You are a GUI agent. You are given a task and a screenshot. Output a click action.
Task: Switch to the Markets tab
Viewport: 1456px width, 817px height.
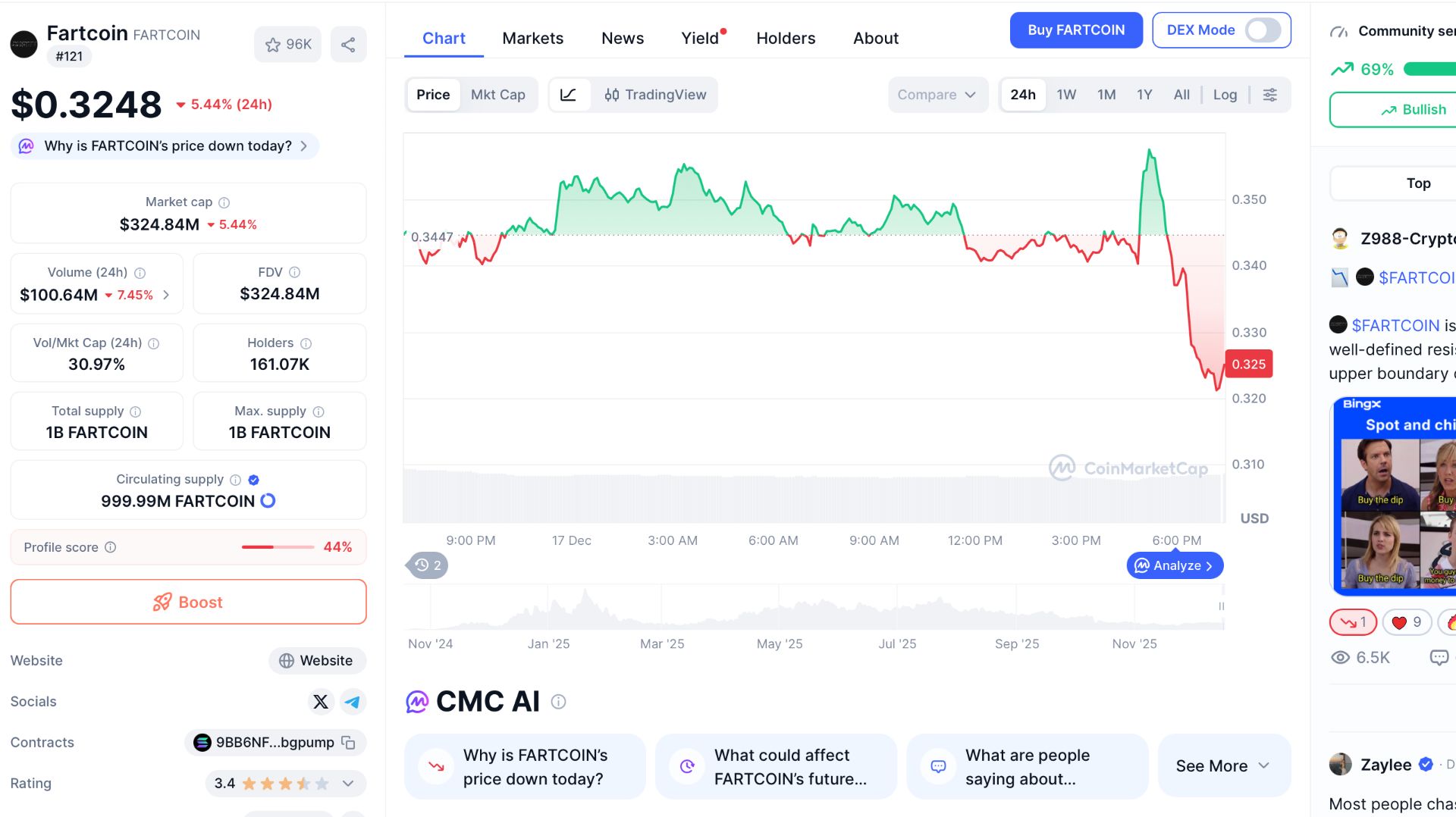coord(532,38)
